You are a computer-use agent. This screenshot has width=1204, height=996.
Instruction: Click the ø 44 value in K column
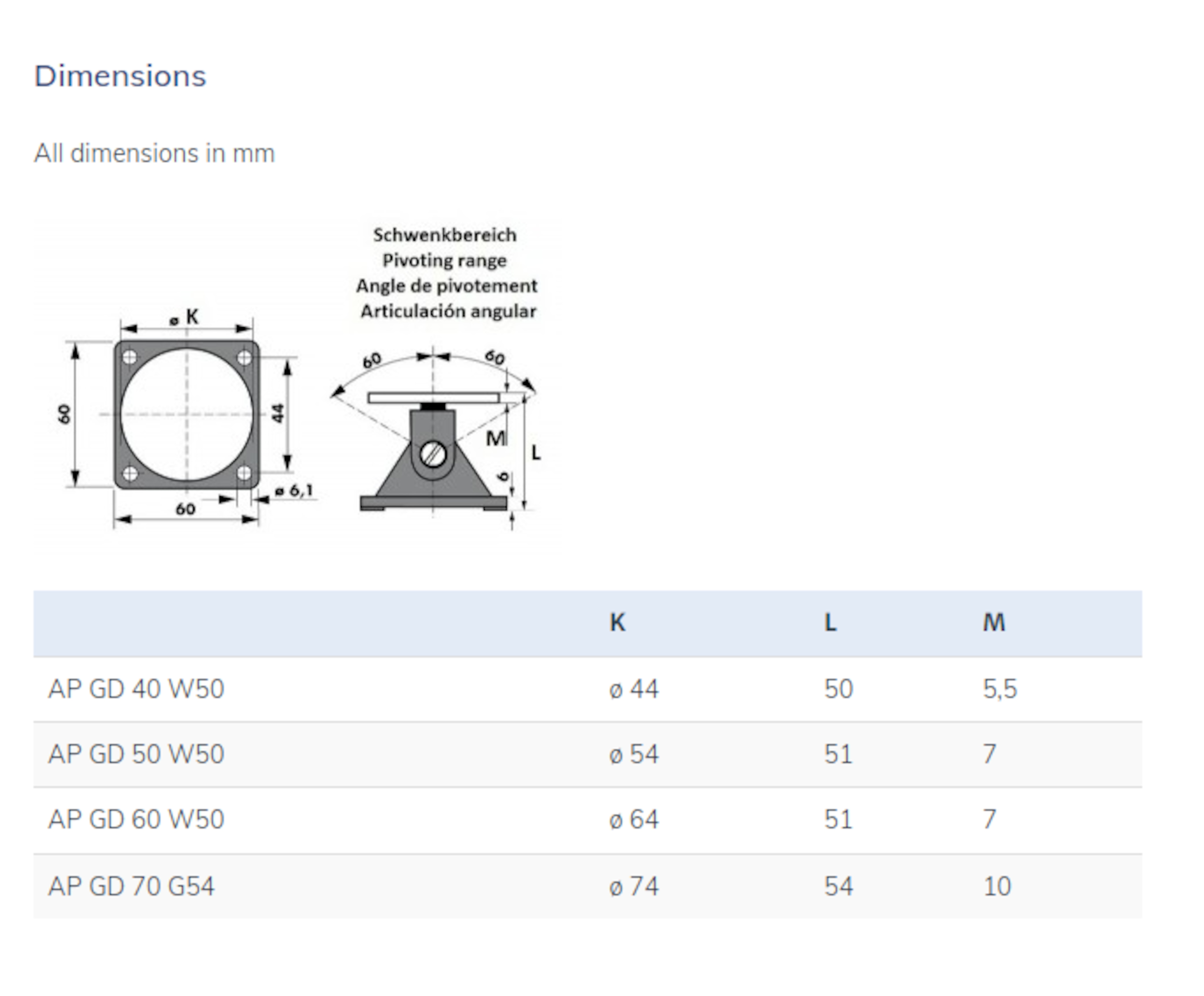point(634,689)
